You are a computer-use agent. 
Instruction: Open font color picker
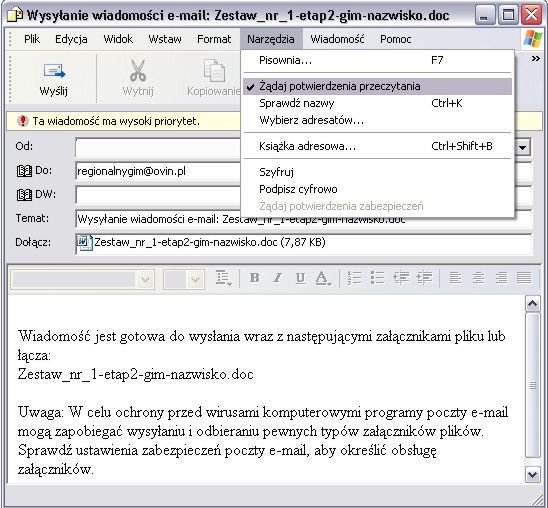coord(323,278)
